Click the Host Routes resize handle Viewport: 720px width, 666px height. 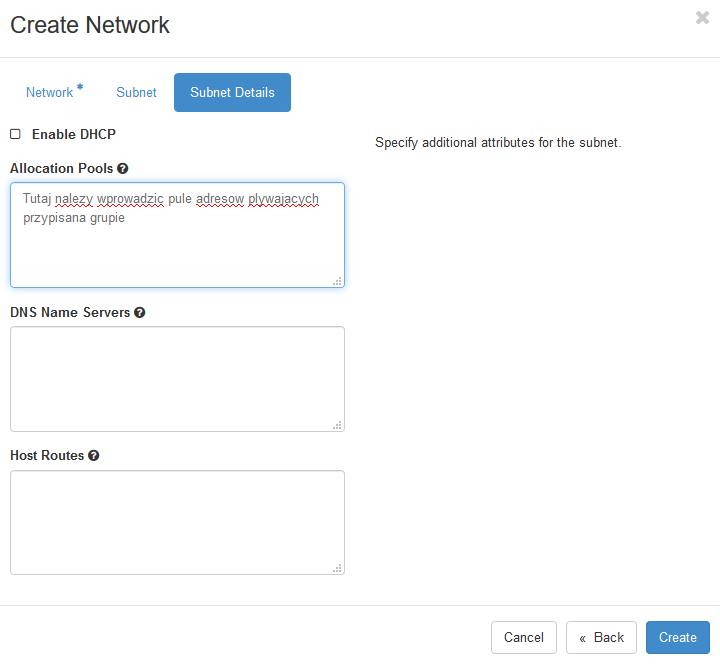(x=338, y=568)
